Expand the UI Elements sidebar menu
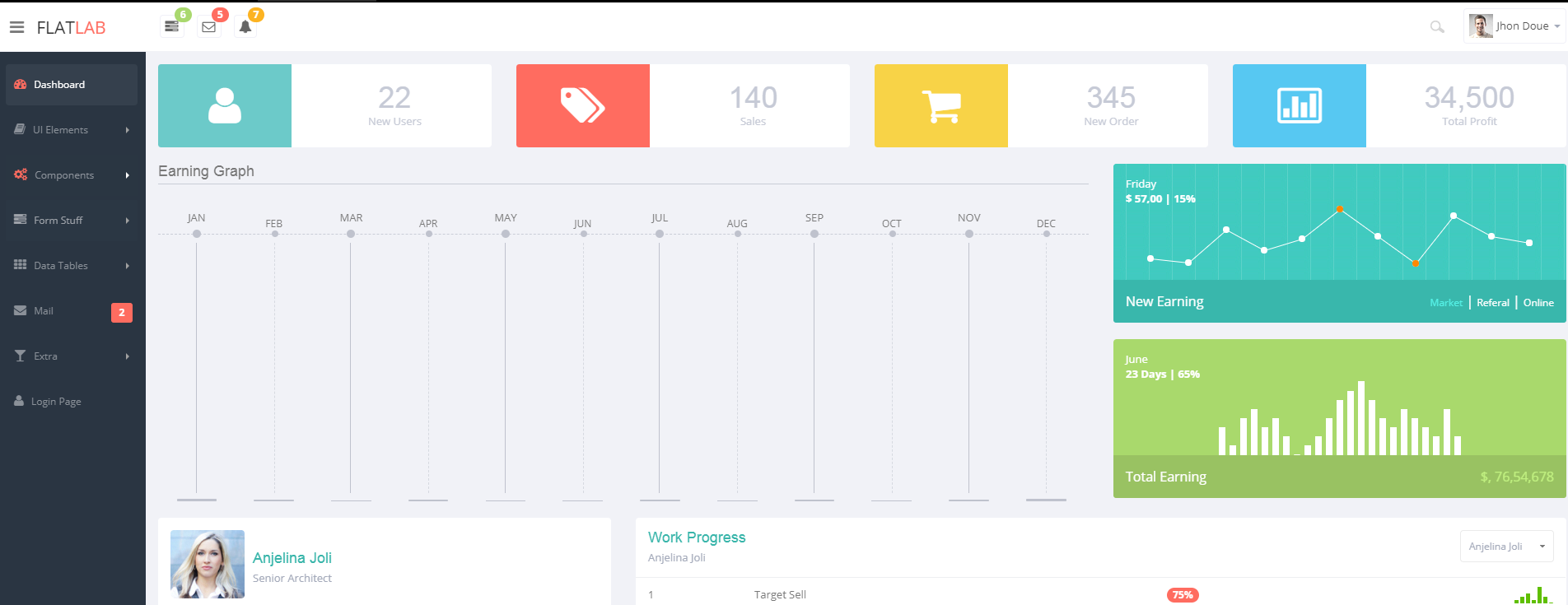 72,130
